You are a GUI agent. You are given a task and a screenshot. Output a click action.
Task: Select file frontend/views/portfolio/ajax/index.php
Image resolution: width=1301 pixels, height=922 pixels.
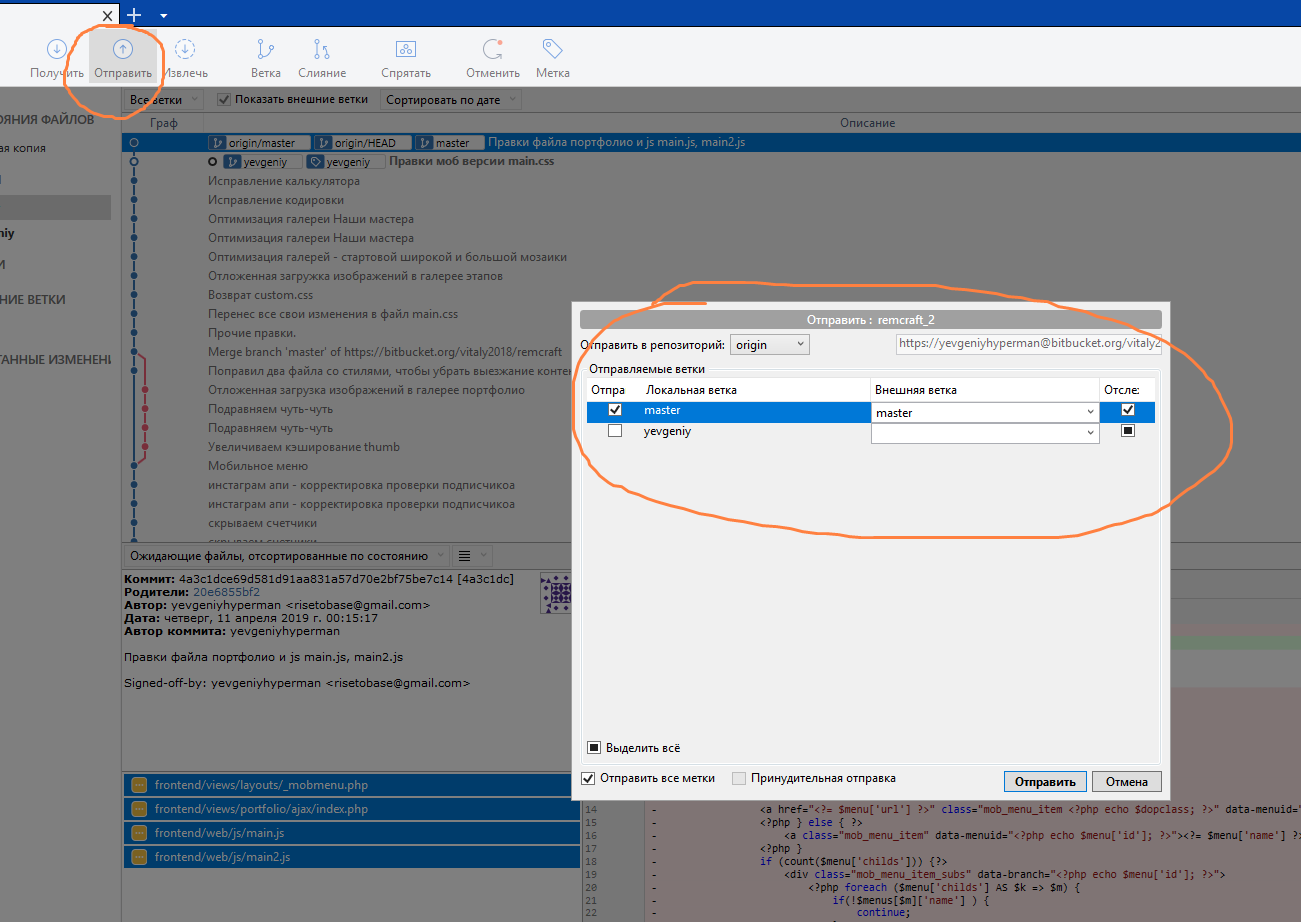[x=352, y=809]
